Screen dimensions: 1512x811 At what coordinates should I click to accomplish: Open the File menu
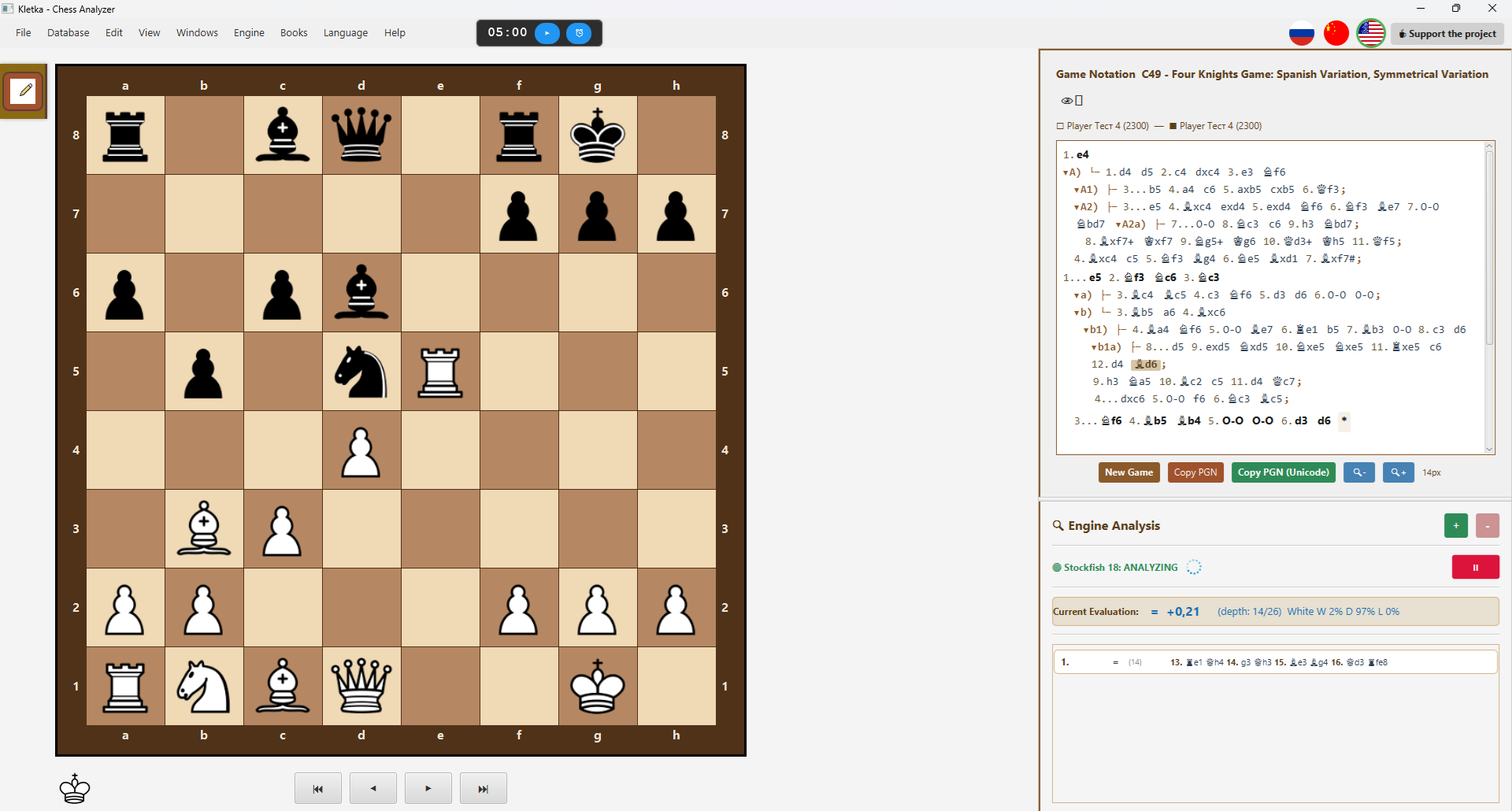pyautogui.click(x=24, y=33)
